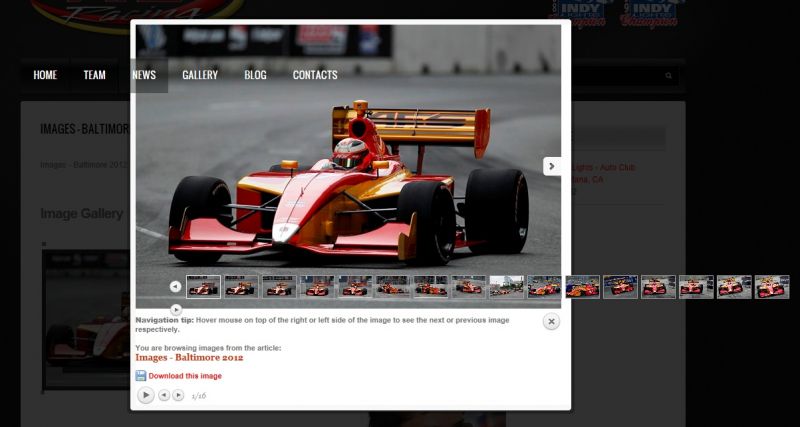This screenshot has width=800, height=427.
Task: Select the twelfth thumbnail in the strip
Action: (x=620, y=287)
